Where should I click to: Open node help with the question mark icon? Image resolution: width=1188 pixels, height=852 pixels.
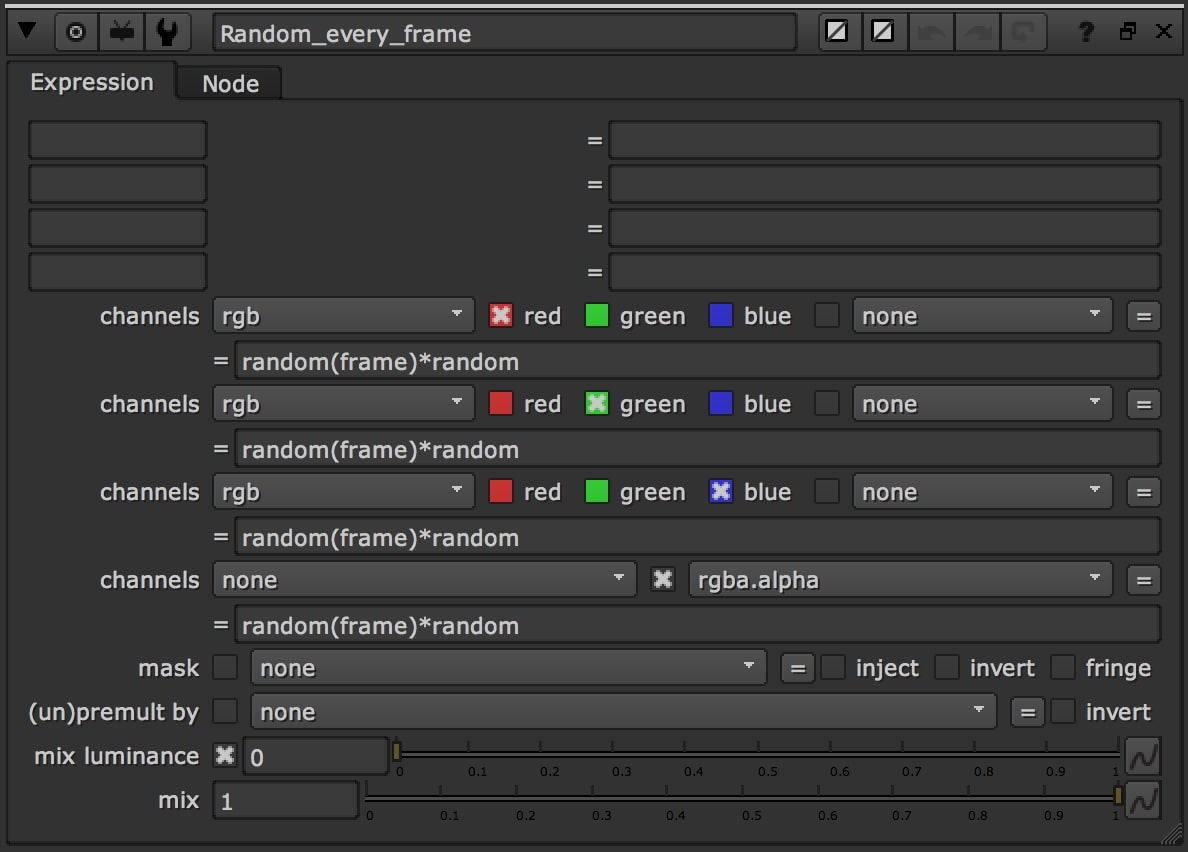(x=1086, y=31)
